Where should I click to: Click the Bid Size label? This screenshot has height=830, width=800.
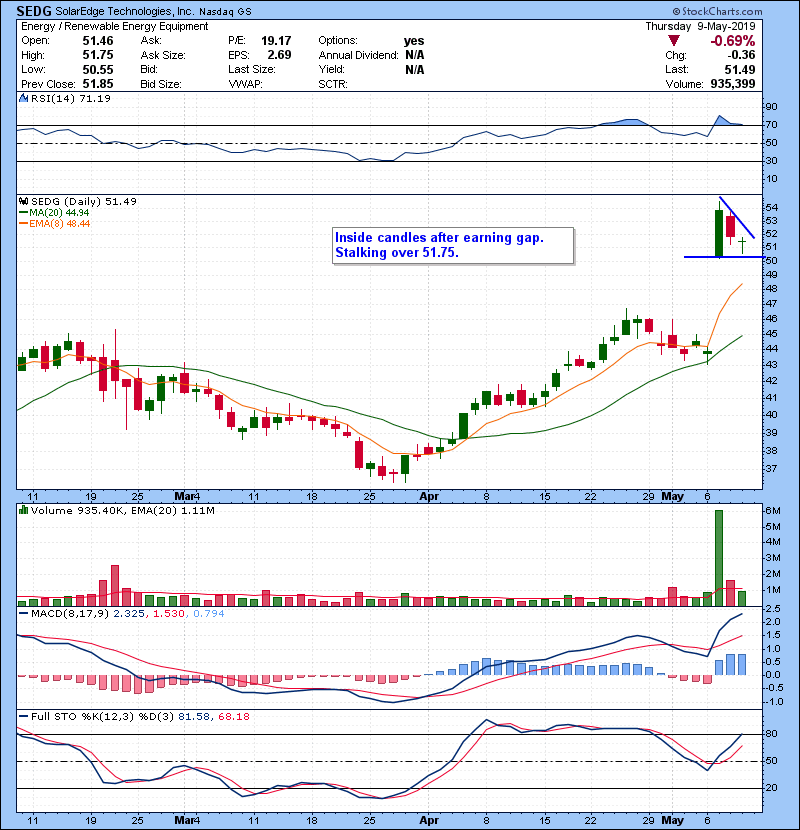[161, 84]
